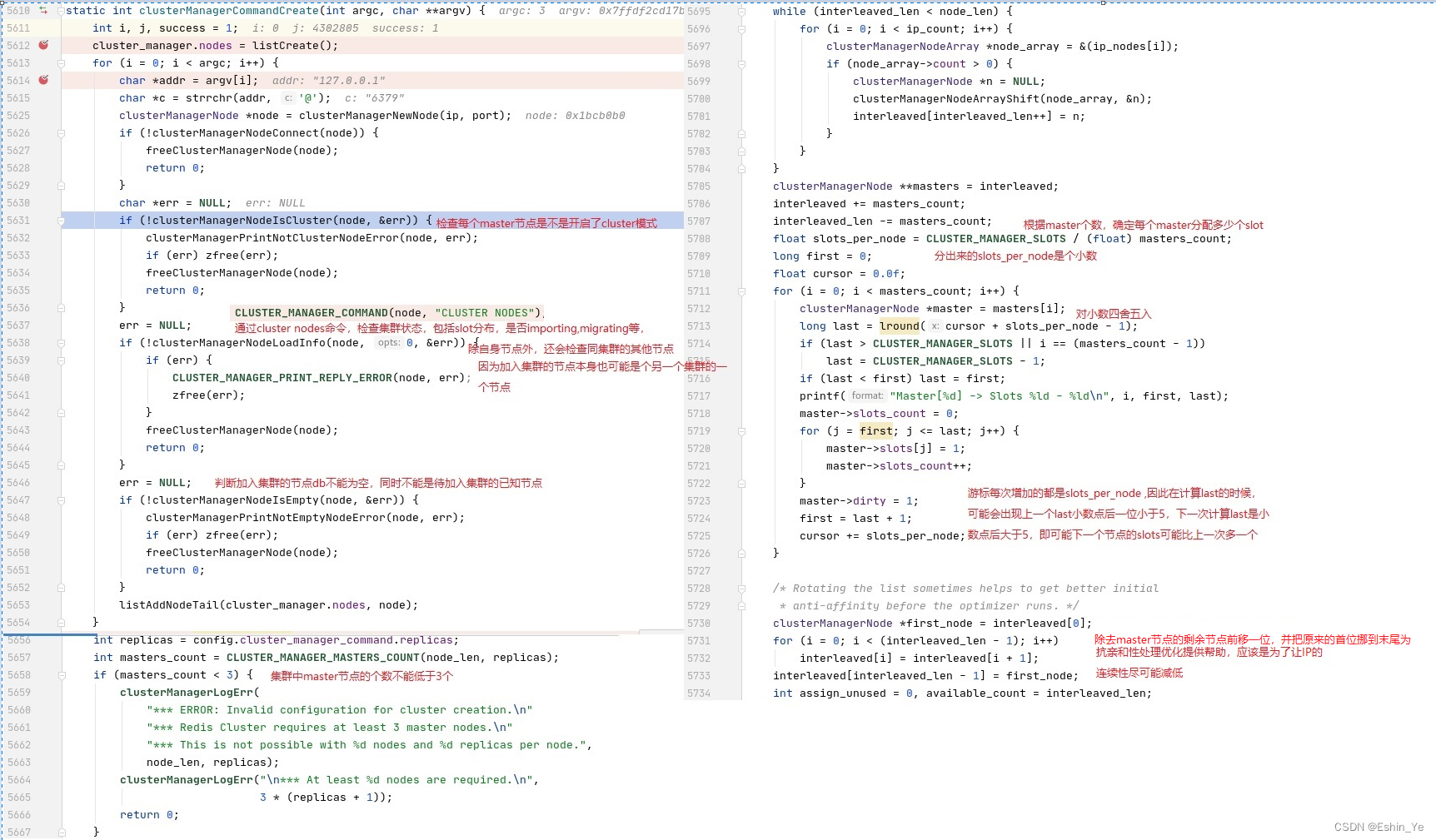Click 'CLUSTER_MANAGER_MASTERS_COUNT' macro on line 5657
Viewport: 1436px width, 840px height.
(323, 658)
